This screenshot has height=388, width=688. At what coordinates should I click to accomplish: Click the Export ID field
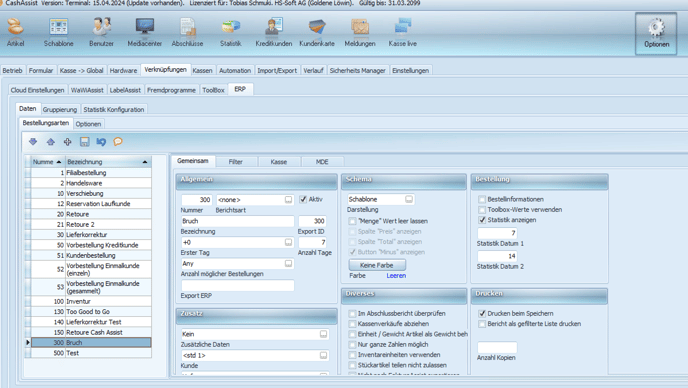312,221
